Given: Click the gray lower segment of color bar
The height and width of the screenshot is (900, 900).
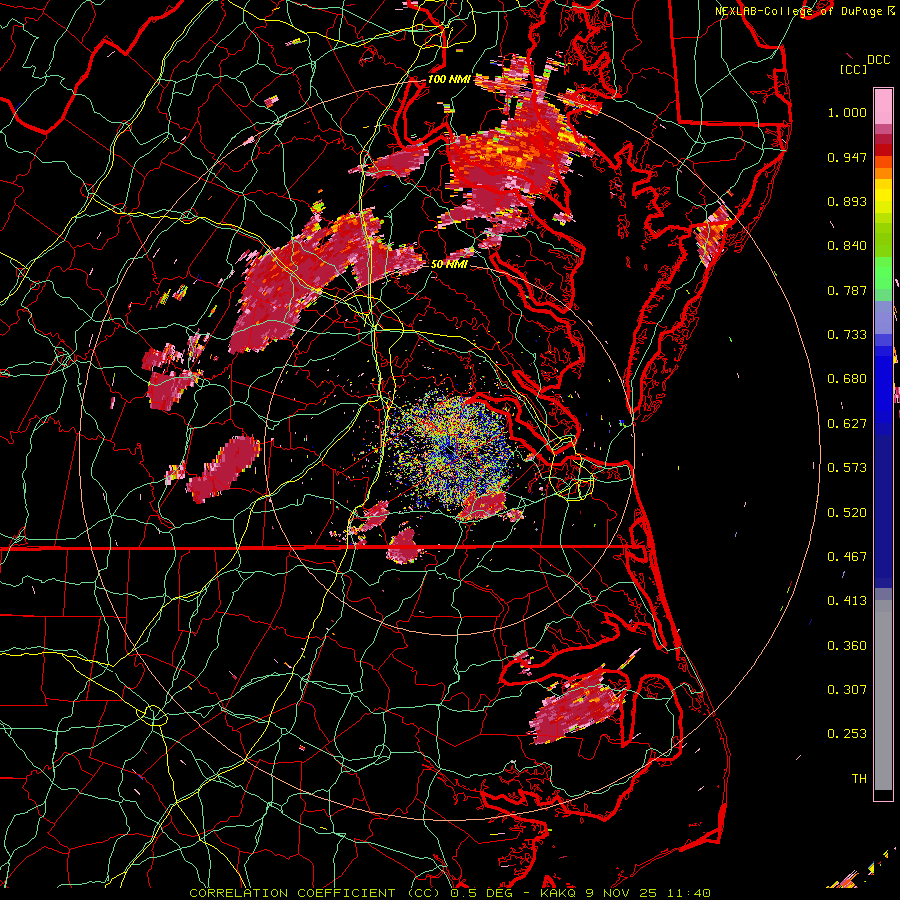Looking at the screenshot, I should click(883, 695).
